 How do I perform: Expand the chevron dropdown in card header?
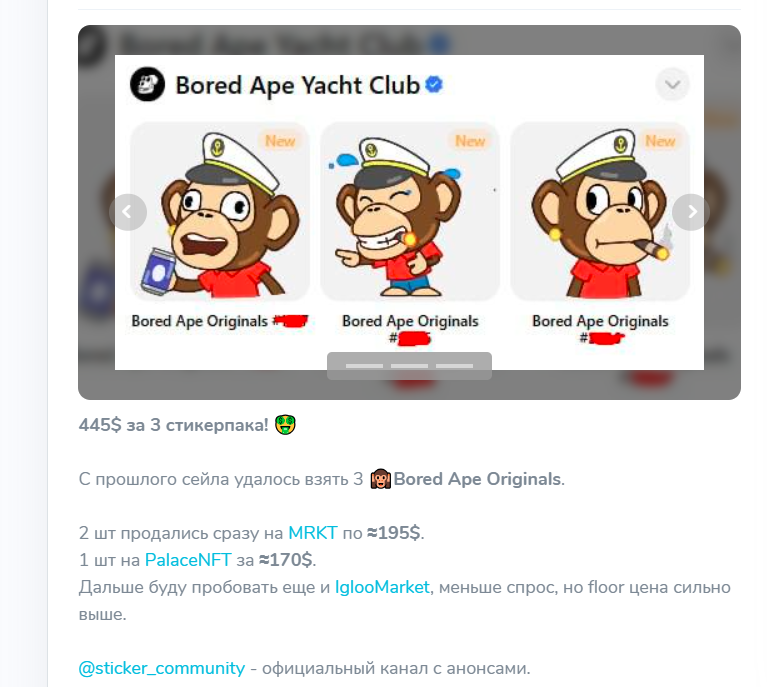pos(673,85)
